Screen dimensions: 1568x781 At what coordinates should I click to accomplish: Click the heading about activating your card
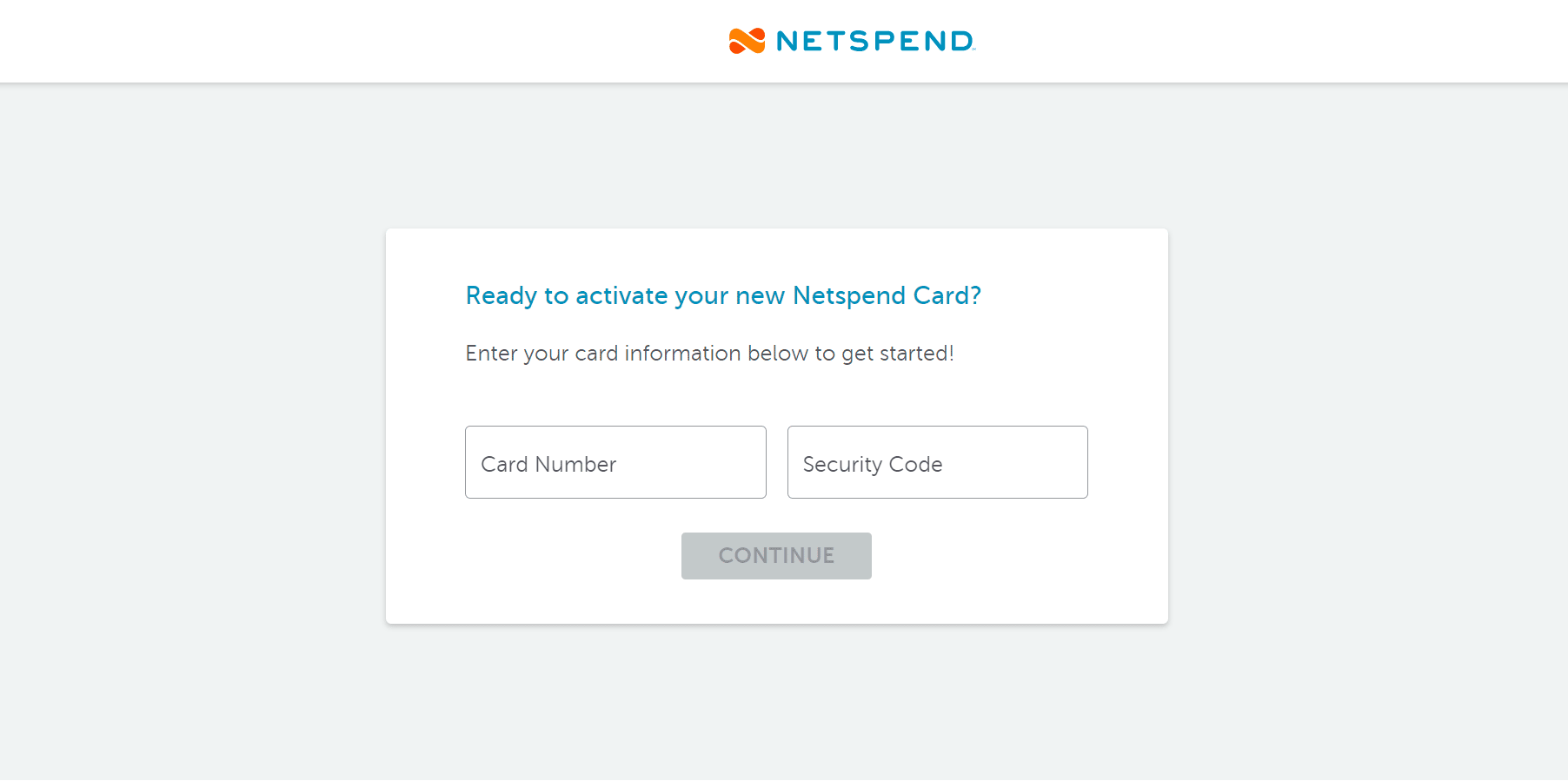[x=723, y=295]
